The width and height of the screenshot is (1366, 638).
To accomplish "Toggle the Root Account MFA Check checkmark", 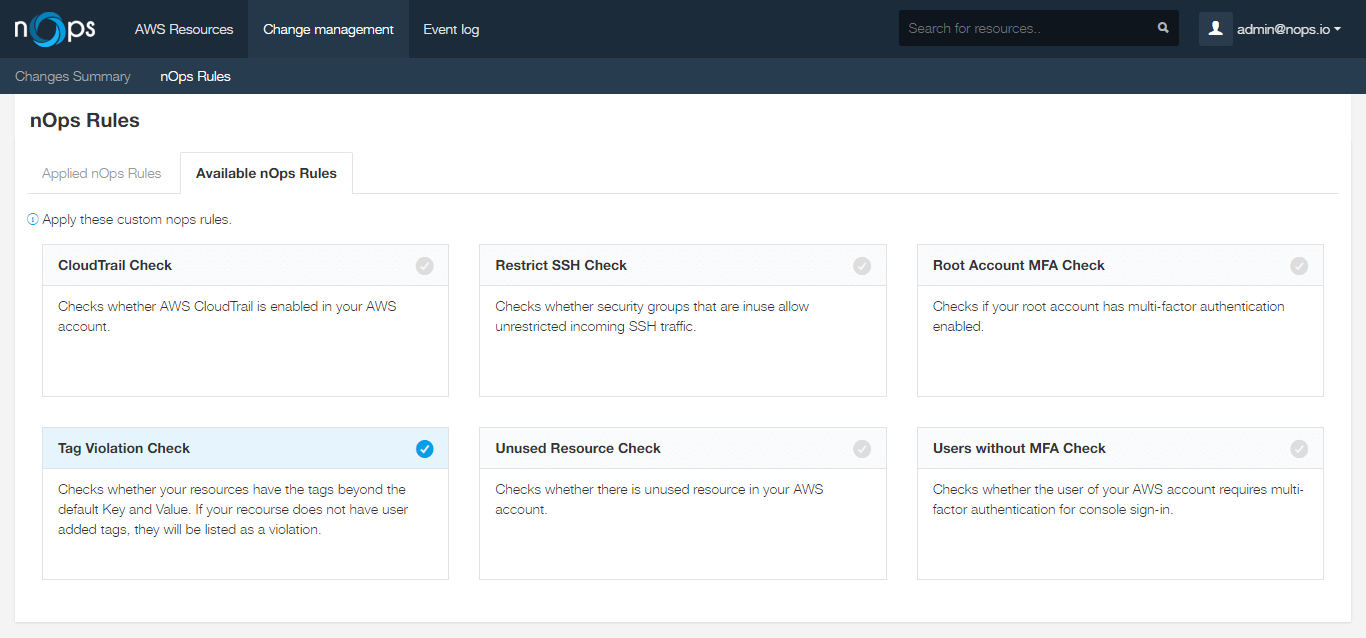I will pyautogui.click(x=1299, y=266).
